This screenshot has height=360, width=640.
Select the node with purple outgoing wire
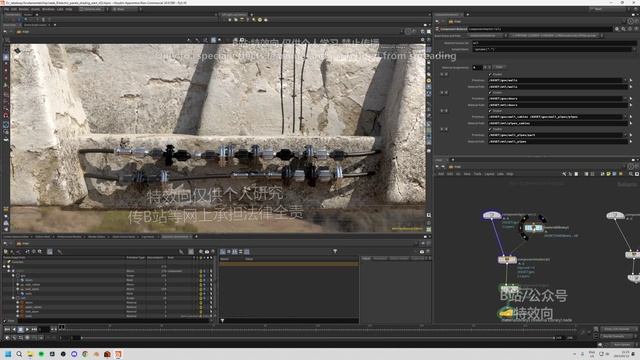[x=491, y=215]
